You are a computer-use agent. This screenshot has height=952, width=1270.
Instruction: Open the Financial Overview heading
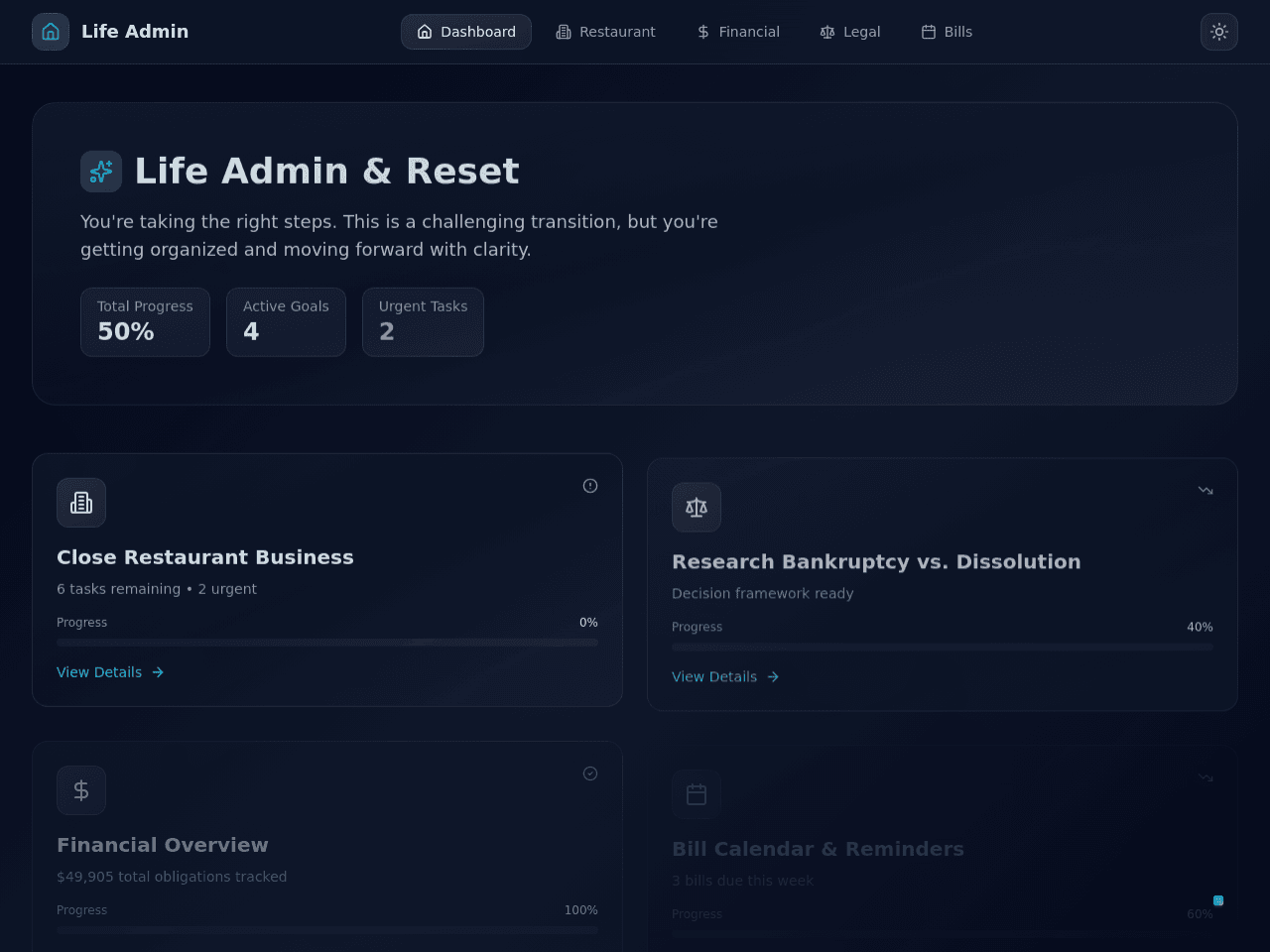(x=163, y=845)
